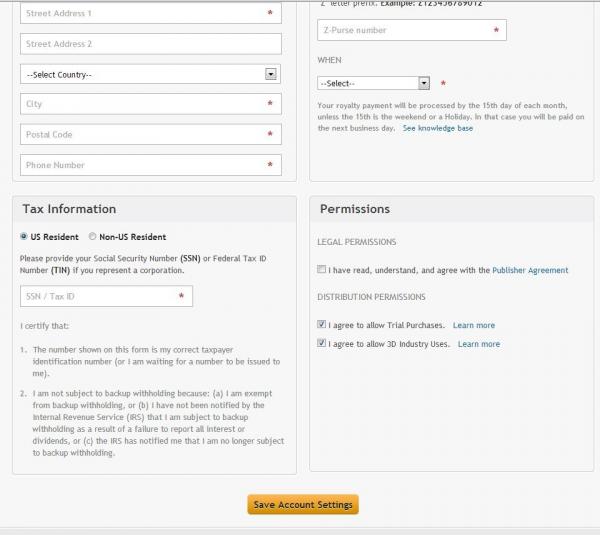Viewport: 600px width, 535px height.
Task: Click into the Phone Number field
Action: coord(151,165)
